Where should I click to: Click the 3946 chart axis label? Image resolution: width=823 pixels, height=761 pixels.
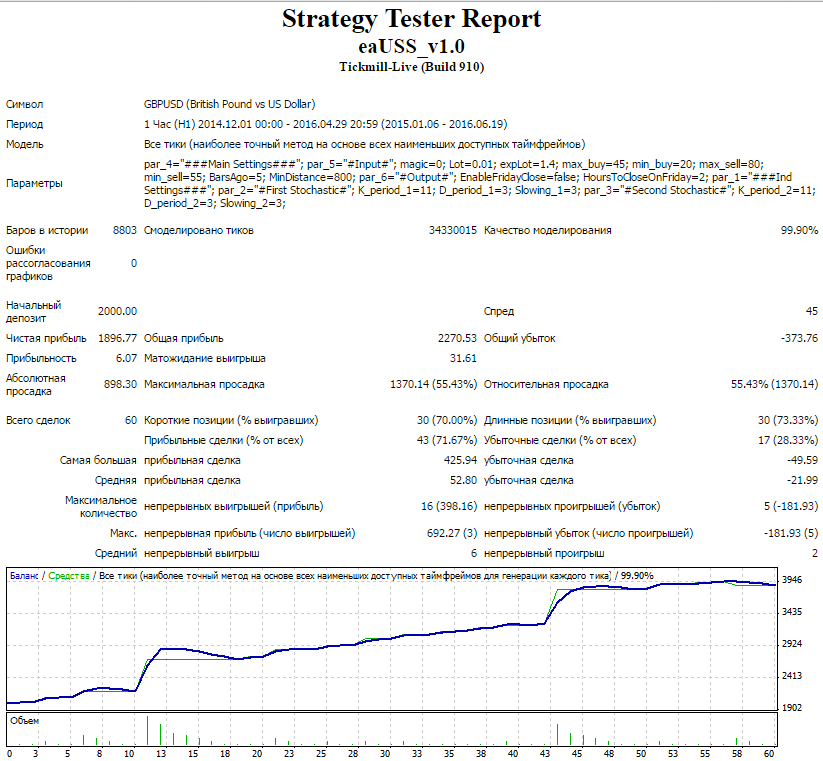[792, 579]
